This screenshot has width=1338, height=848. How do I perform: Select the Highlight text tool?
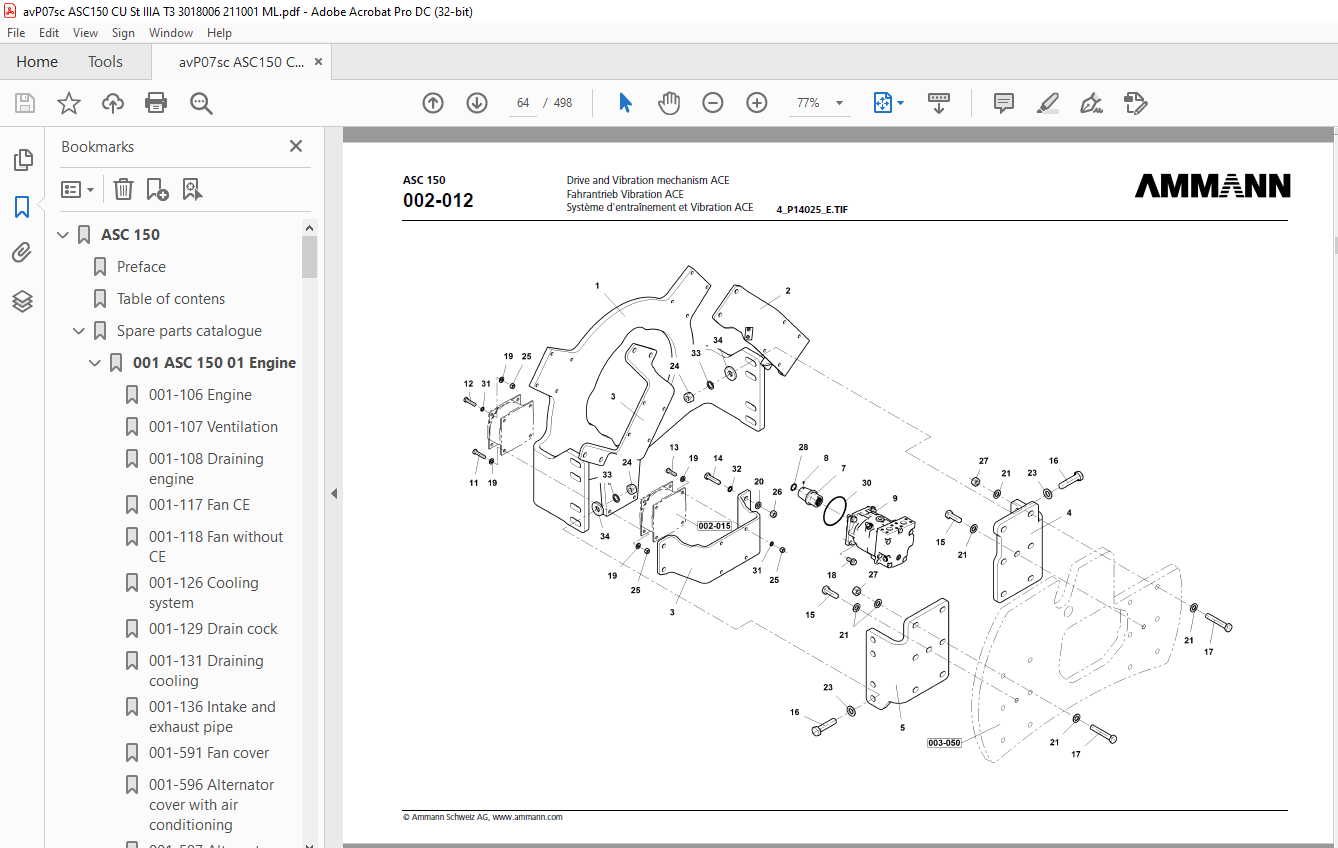click(x=1048, y=103)
